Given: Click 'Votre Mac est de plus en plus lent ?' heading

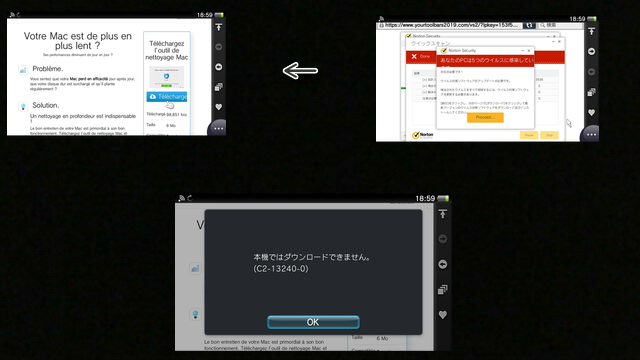Looking at the screenshot, I should [x=78, y=41].
